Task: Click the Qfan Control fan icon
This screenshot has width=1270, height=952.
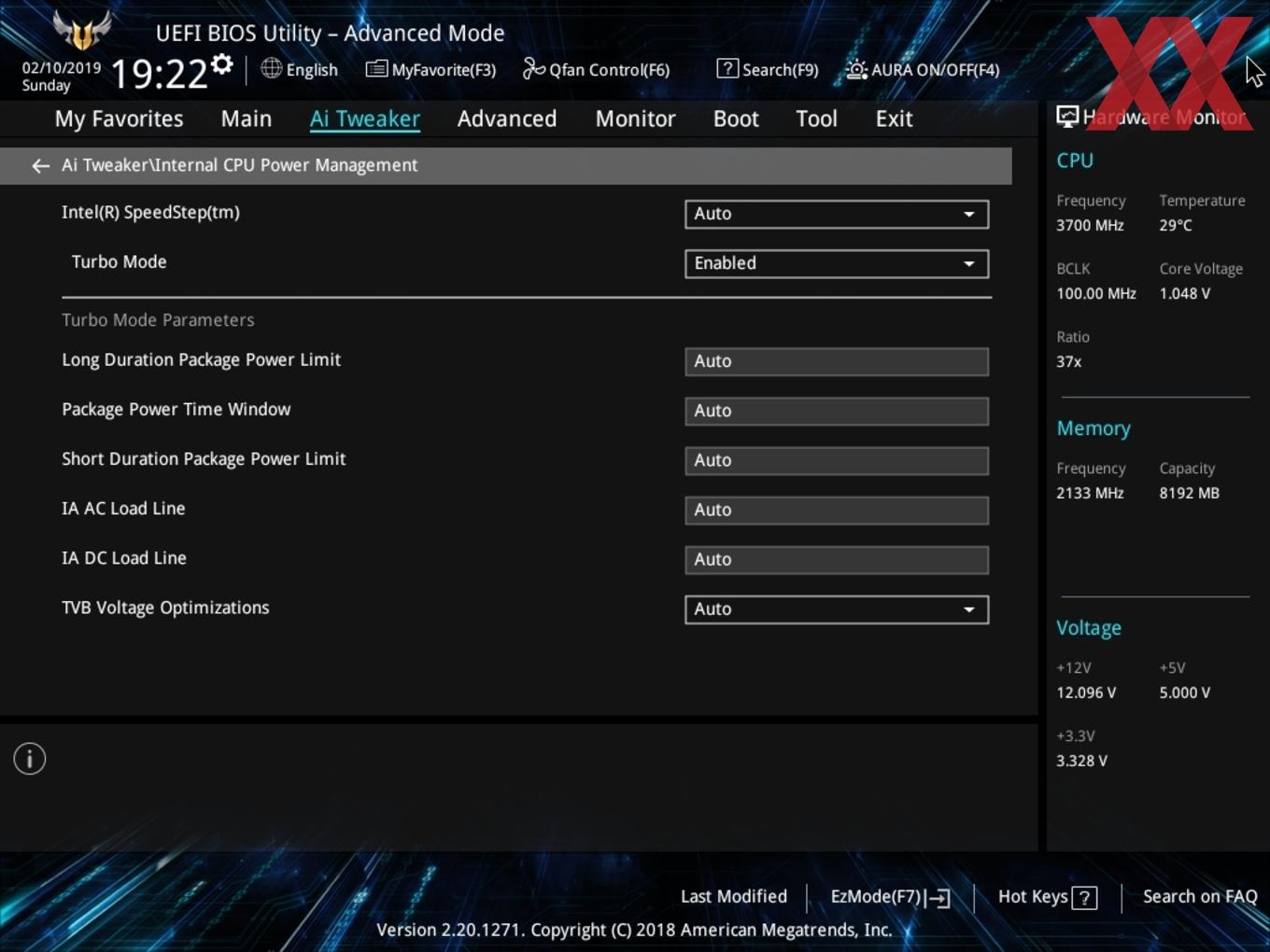Action: 533,68
